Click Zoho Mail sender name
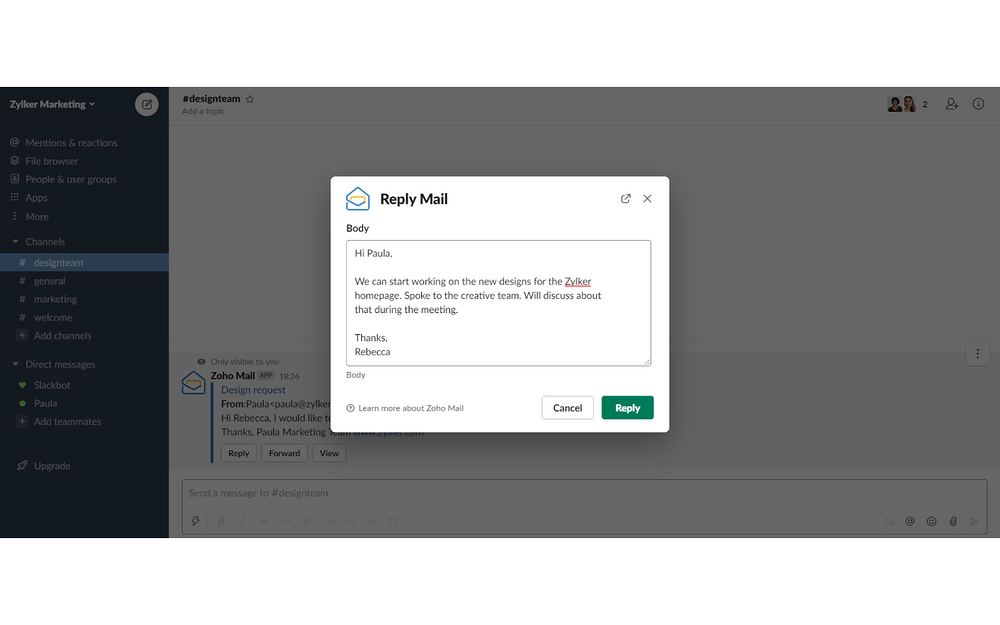This screenshot has width=1000, height=625. [x=233, y=376]
